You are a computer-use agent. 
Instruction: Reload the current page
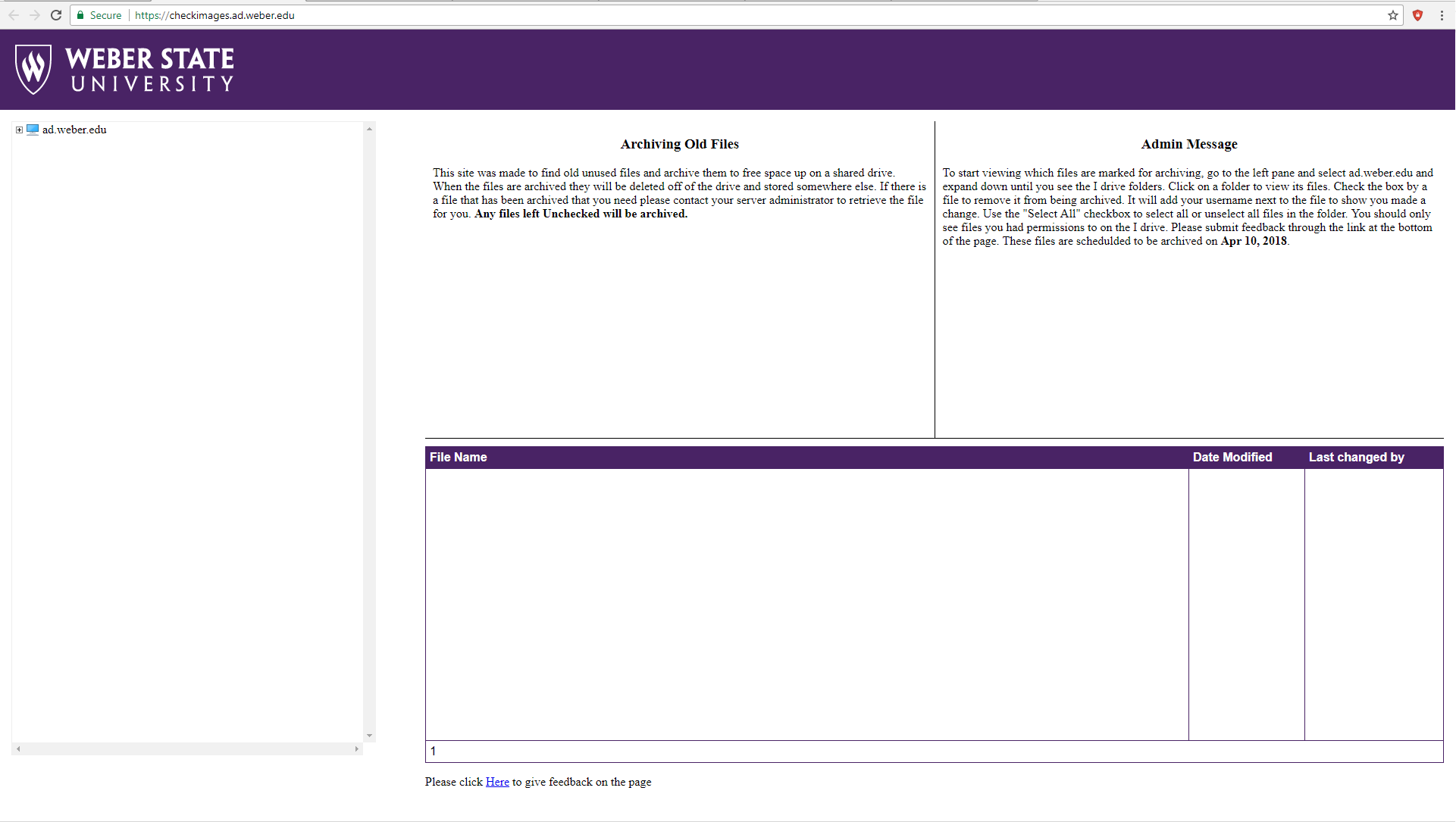[x=56, y=15]
